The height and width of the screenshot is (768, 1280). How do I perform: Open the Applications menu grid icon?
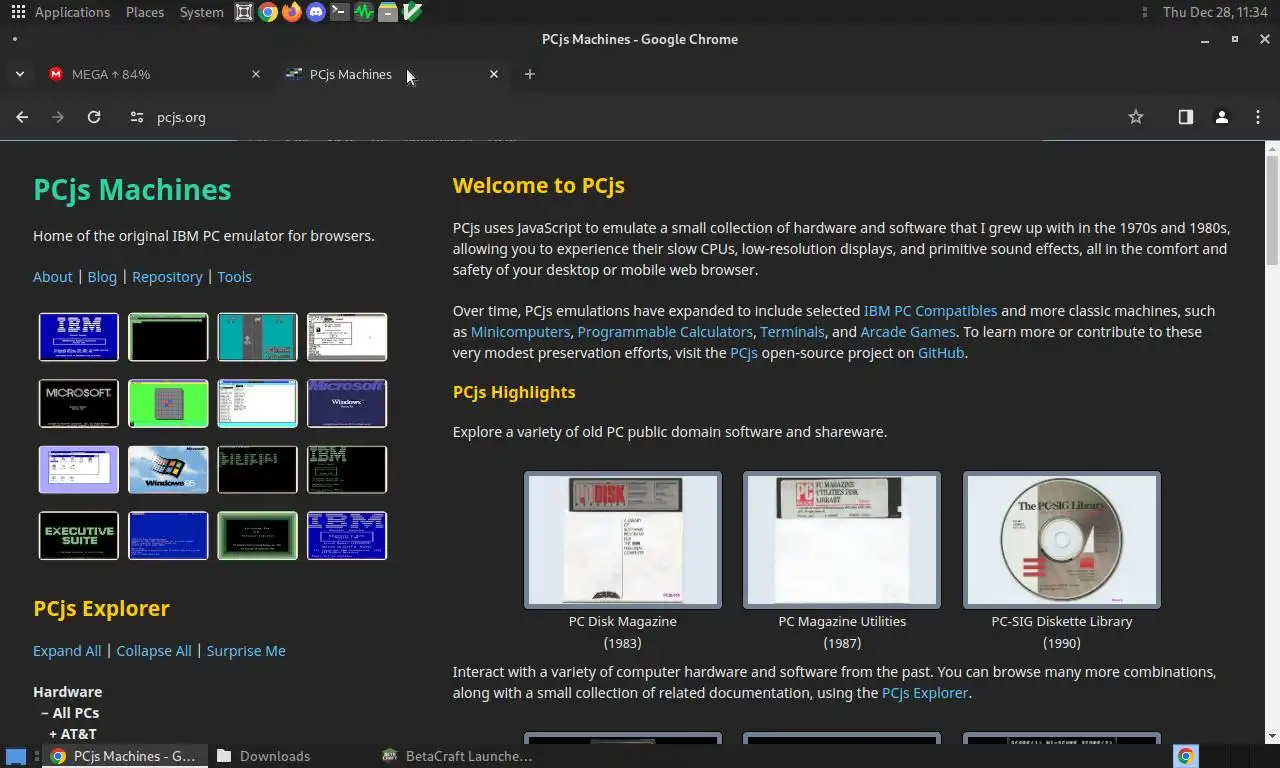(18, 12)
